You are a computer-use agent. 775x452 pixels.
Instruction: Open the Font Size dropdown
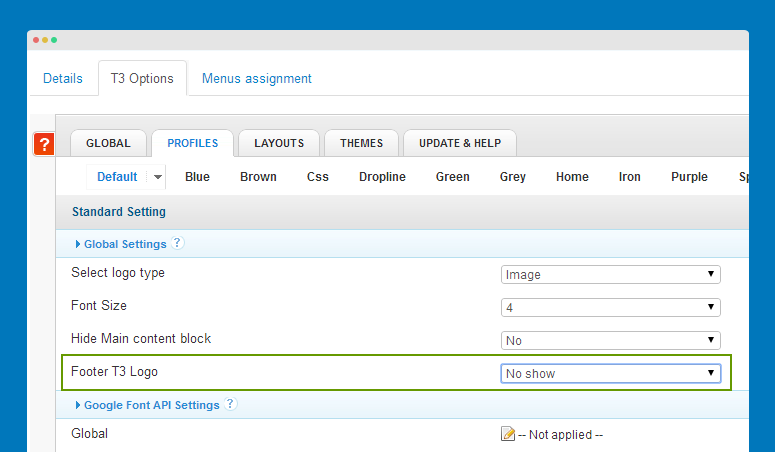coord(610,307)
